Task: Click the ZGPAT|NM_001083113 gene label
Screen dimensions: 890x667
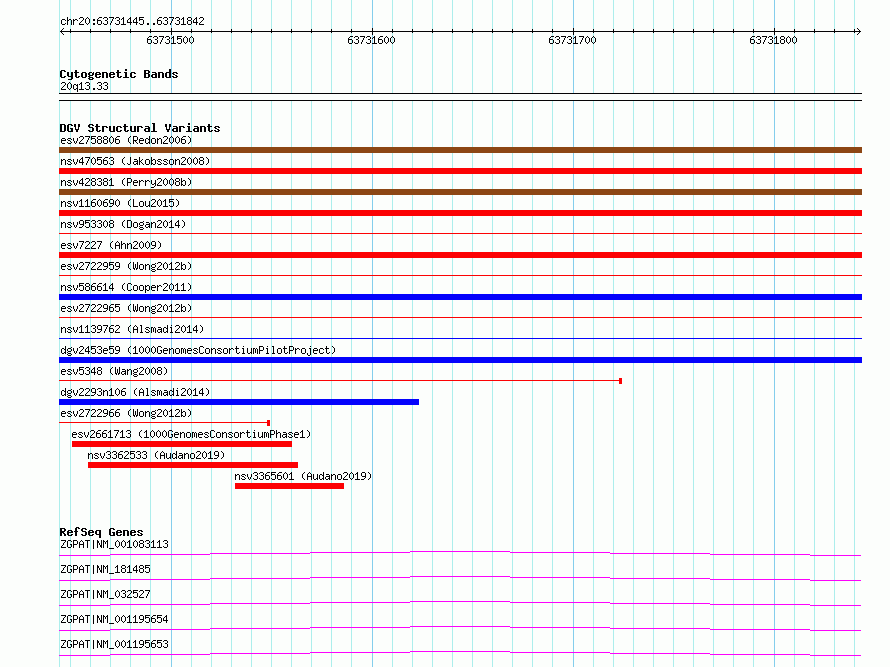Action: 114,544
